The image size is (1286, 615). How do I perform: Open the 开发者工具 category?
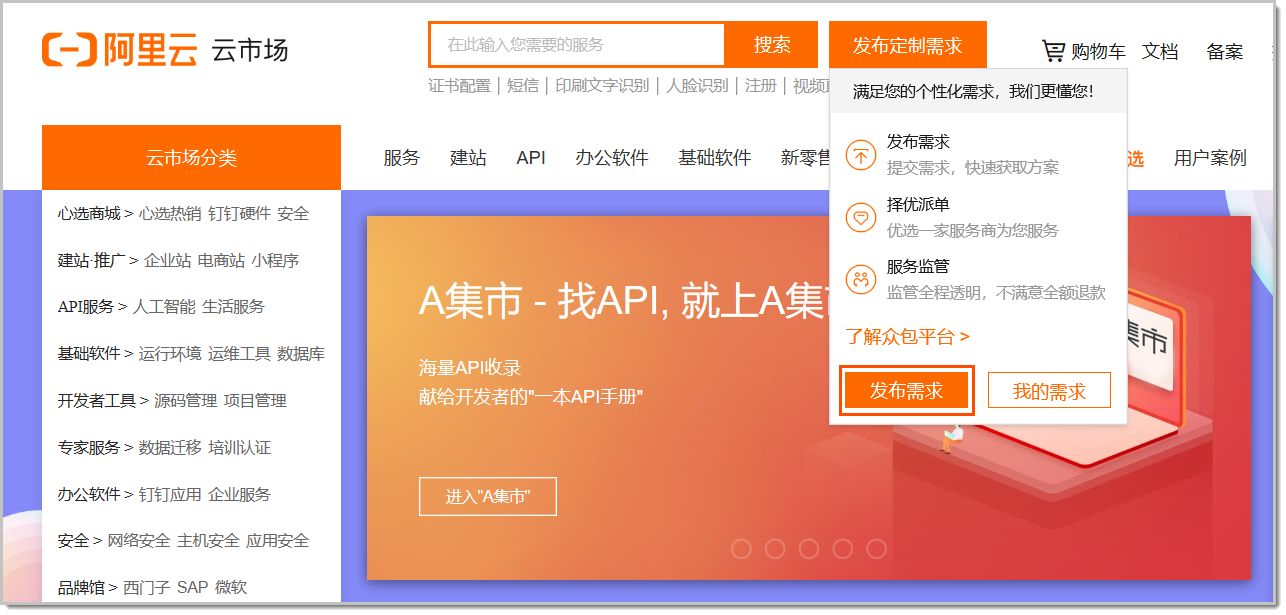(x=97, y=401)
